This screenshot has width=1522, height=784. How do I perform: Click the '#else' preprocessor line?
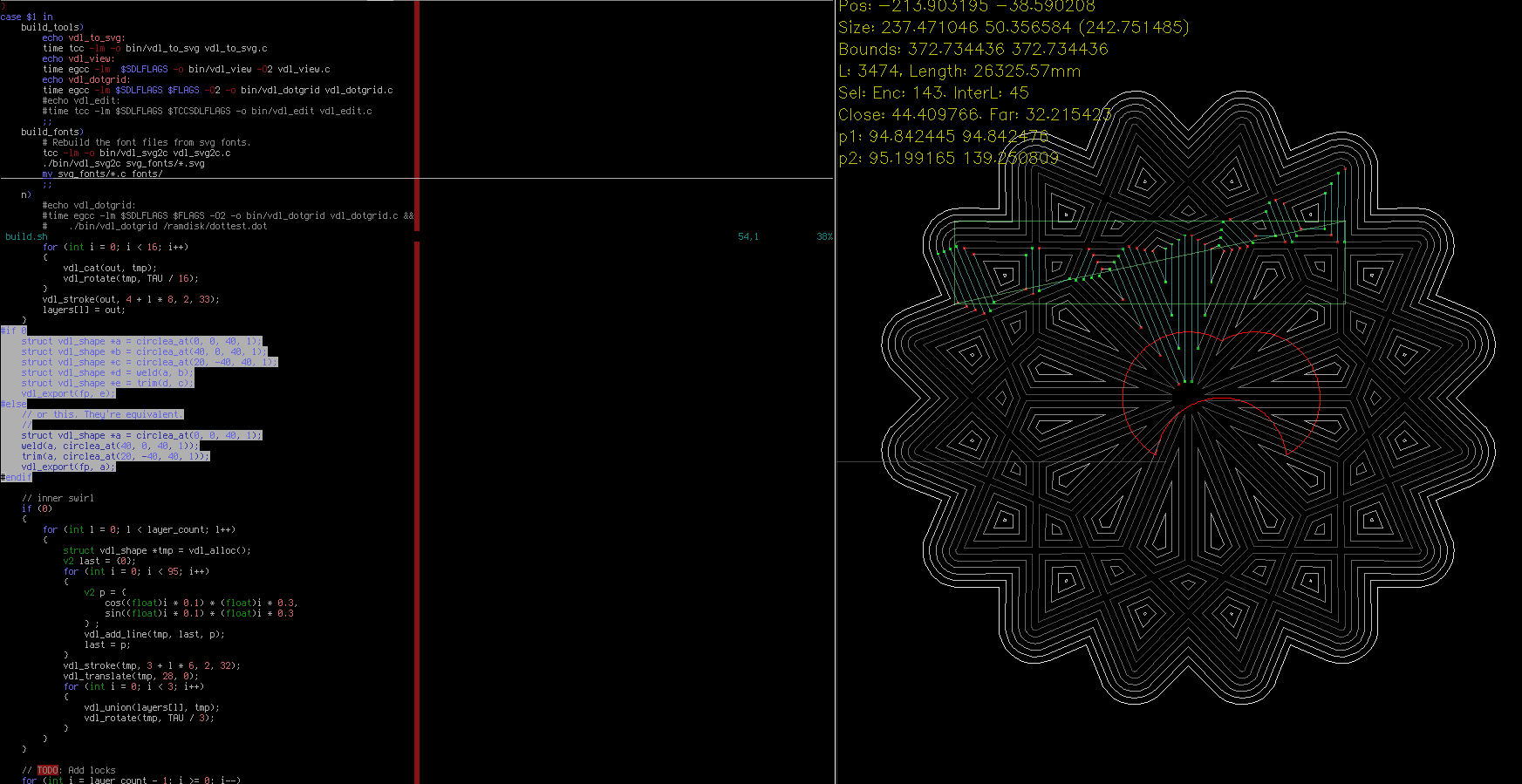tap(14, 404)
